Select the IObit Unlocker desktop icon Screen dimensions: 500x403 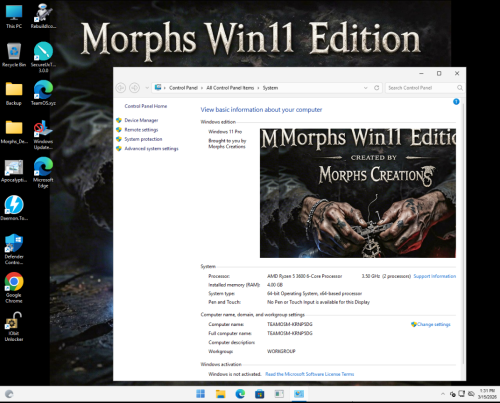[x=14, y=327]
